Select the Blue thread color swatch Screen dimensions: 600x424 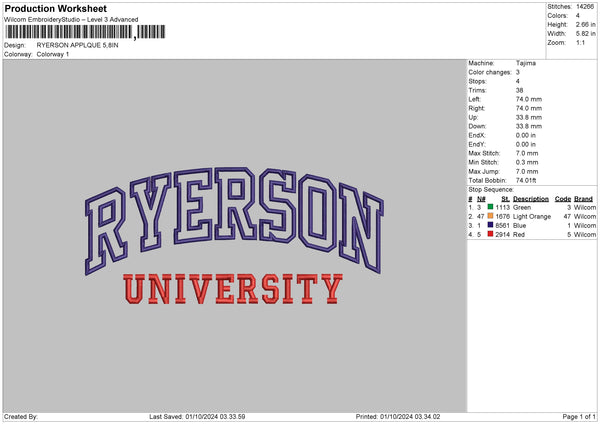490,225
